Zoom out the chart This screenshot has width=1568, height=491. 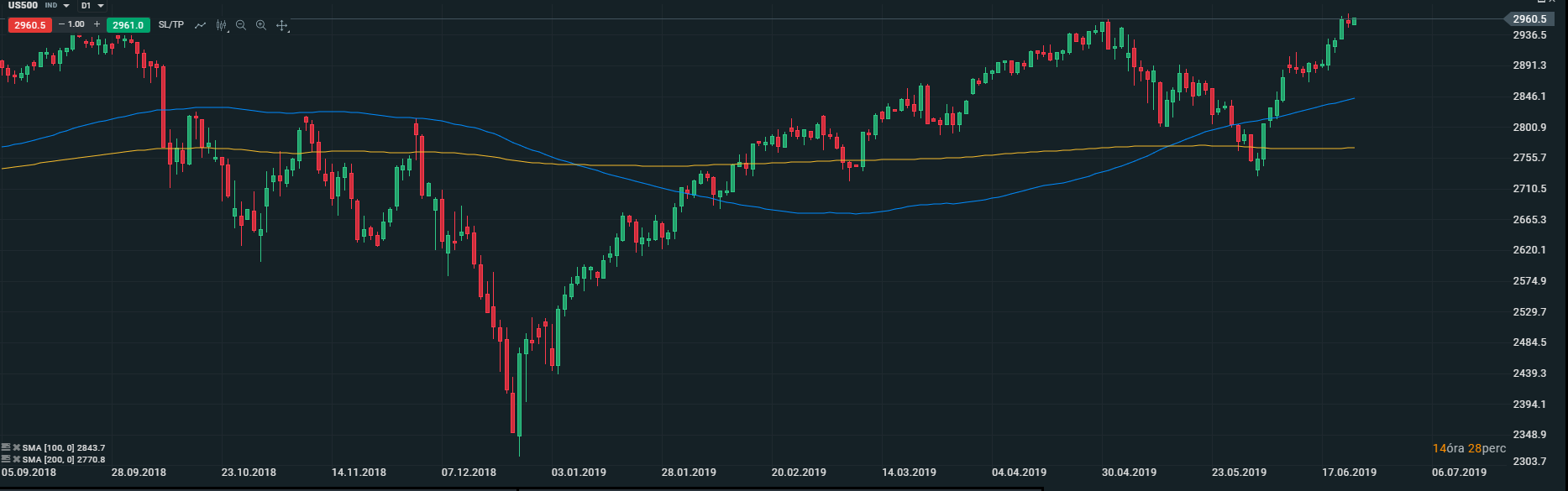[241, 25]
